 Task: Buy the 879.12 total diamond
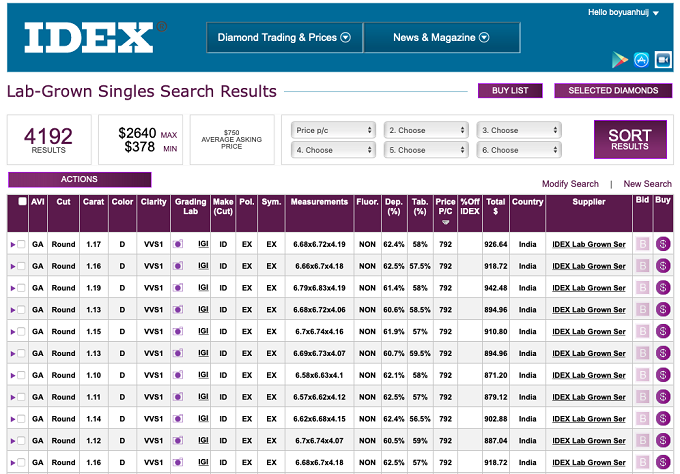tap(663, 397)
